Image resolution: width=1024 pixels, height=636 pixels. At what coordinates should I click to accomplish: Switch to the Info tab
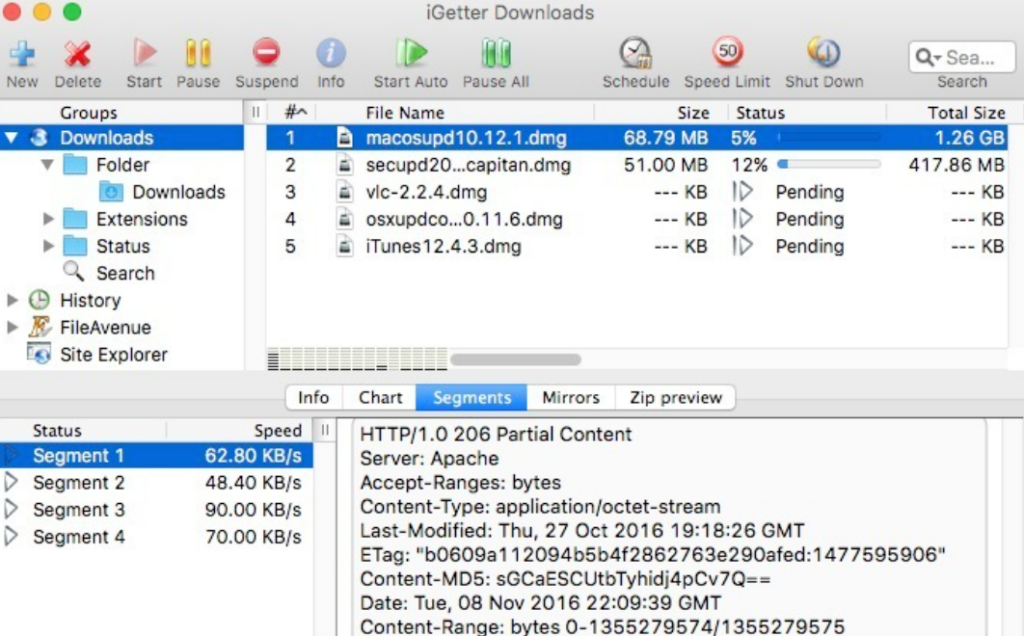point(313,398)
